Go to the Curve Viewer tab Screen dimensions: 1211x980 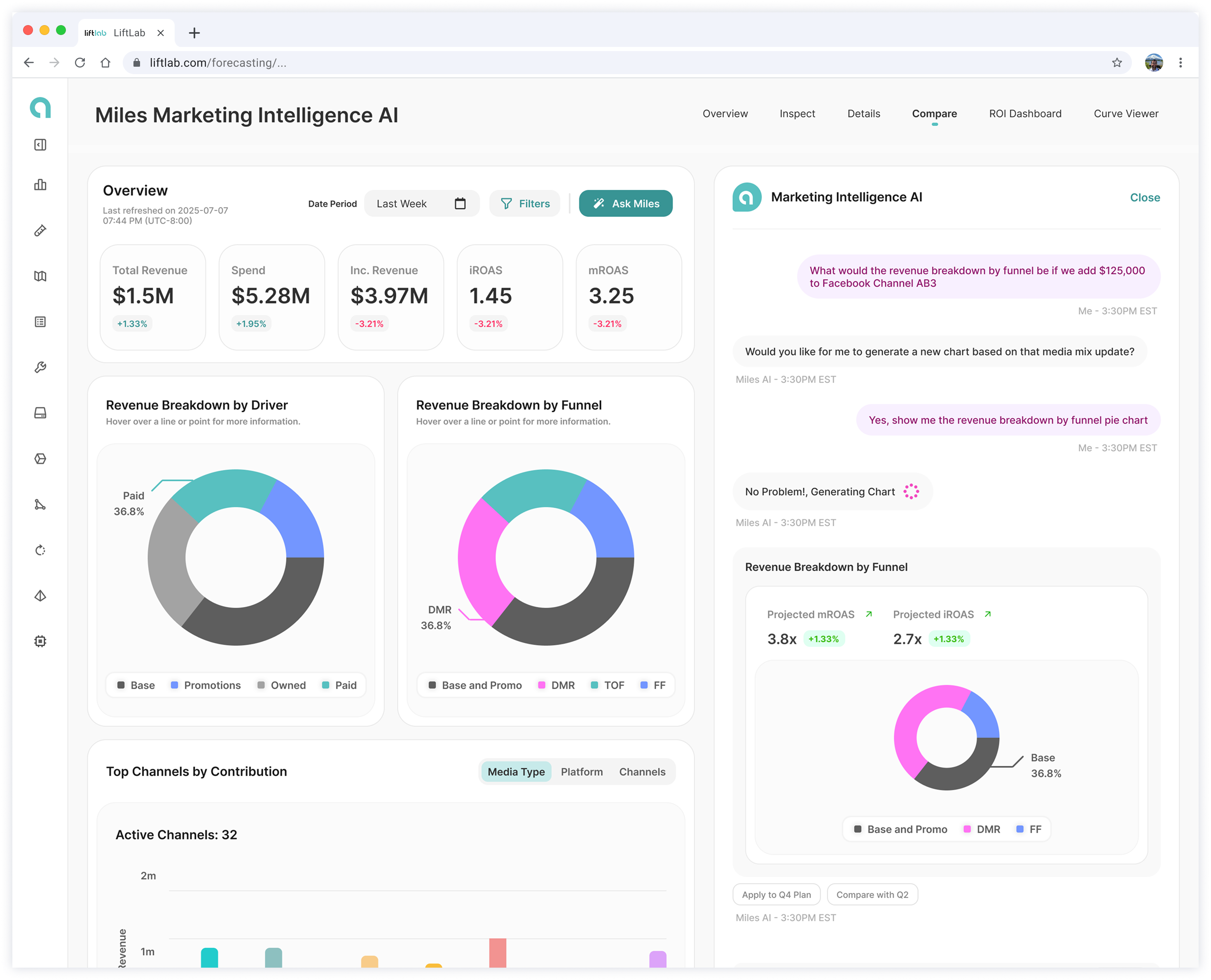(x=1126, y=114)
